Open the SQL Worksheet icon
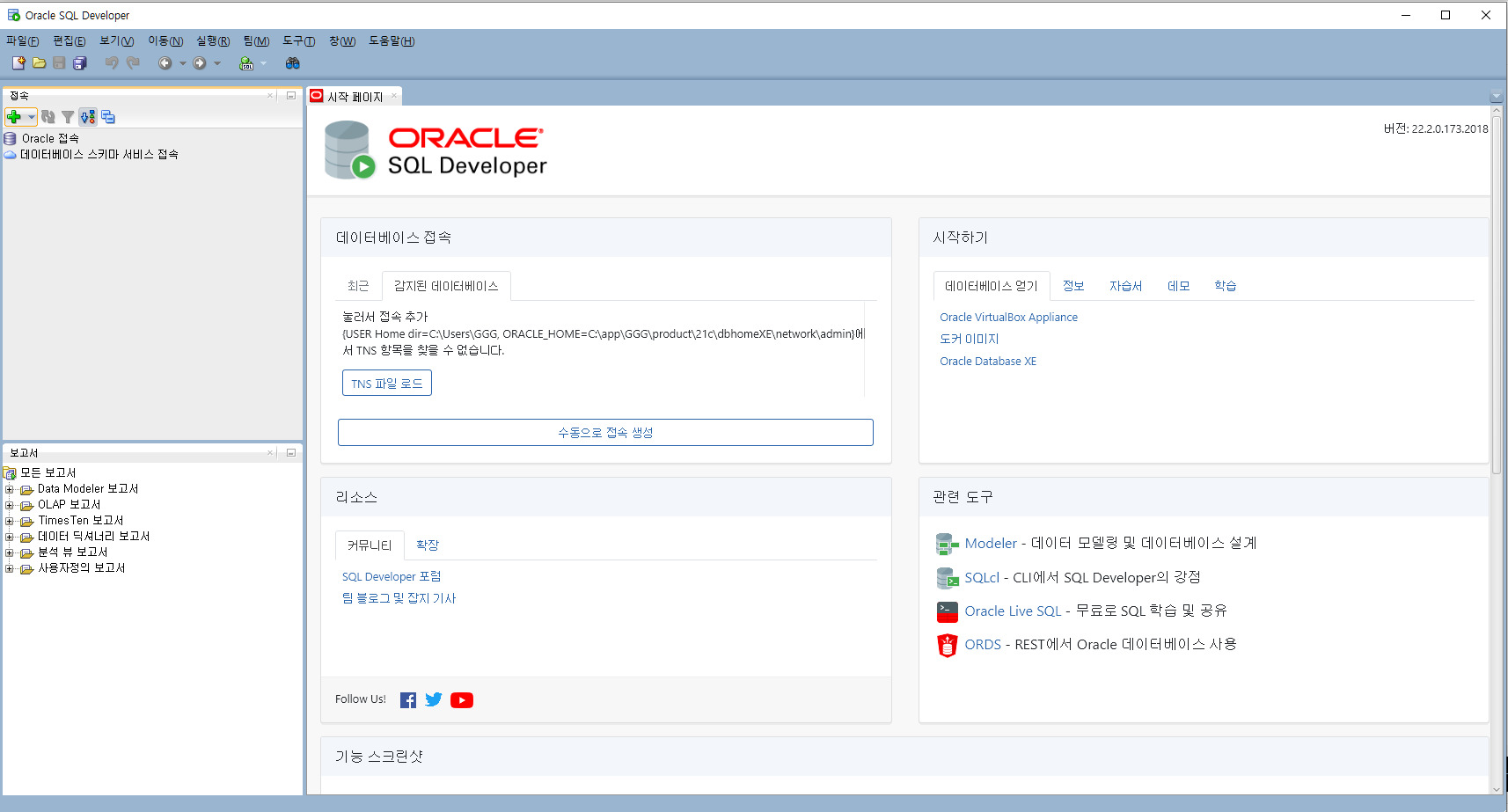 point(246,62)
